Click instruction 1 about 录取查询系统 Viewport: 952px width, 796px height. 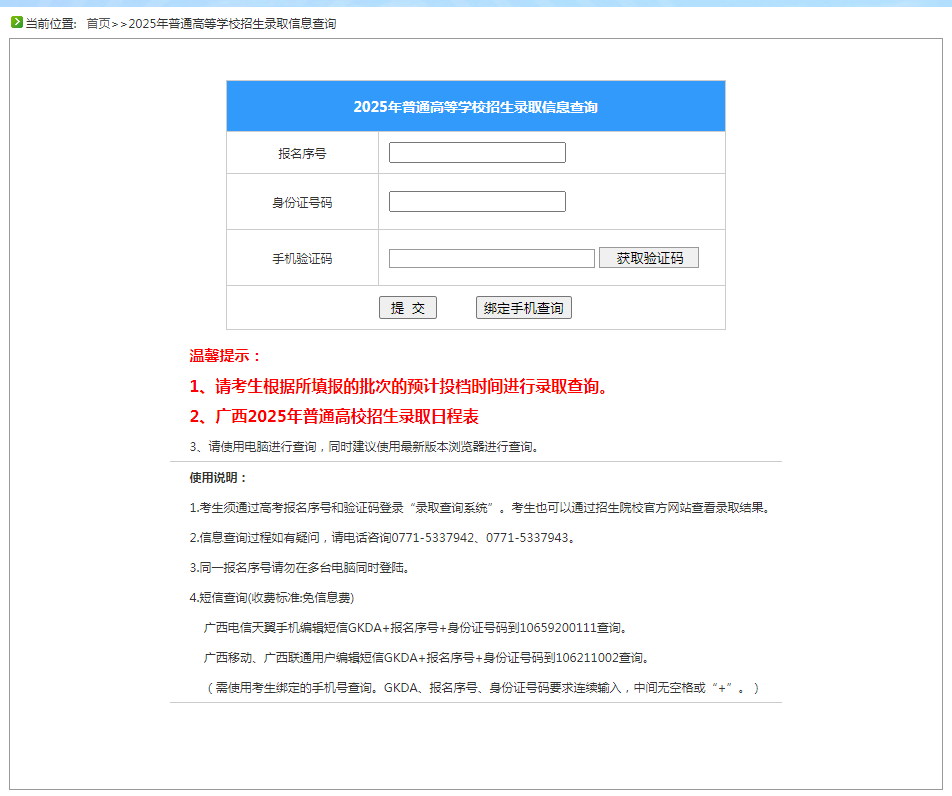pos(480,508)
